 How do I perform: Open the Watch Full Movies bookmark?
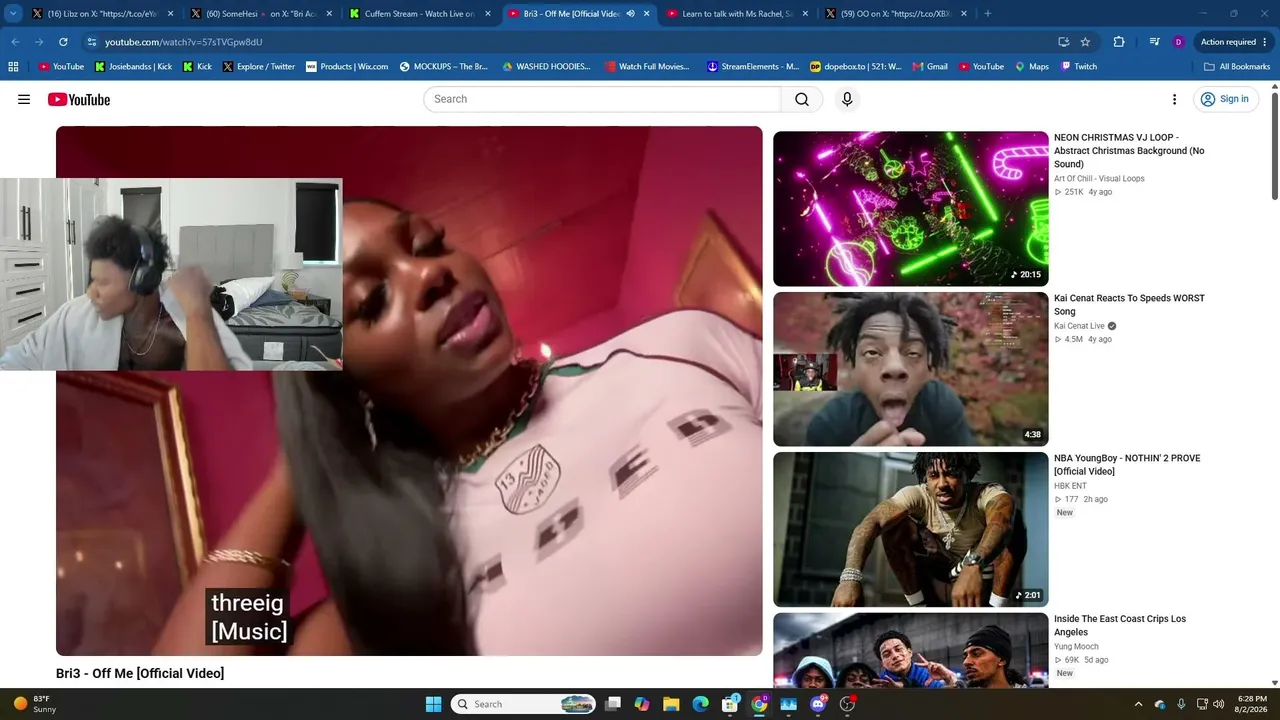647,67
